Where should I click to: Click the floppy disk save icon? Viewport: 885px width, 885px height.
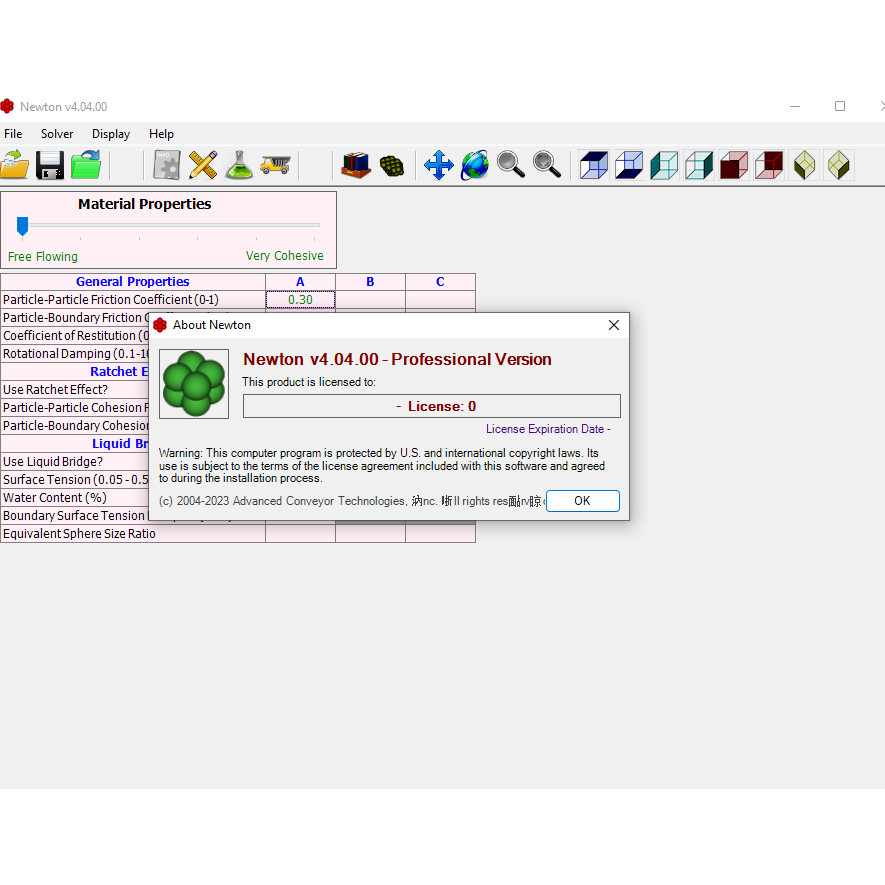(x=50, y=165)
